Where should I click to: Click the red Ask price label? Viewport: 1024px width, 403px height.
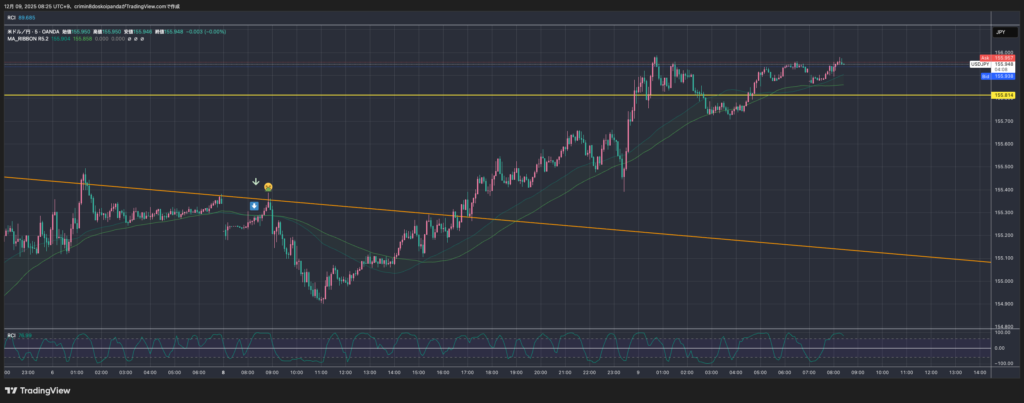tap(1003, 58)
